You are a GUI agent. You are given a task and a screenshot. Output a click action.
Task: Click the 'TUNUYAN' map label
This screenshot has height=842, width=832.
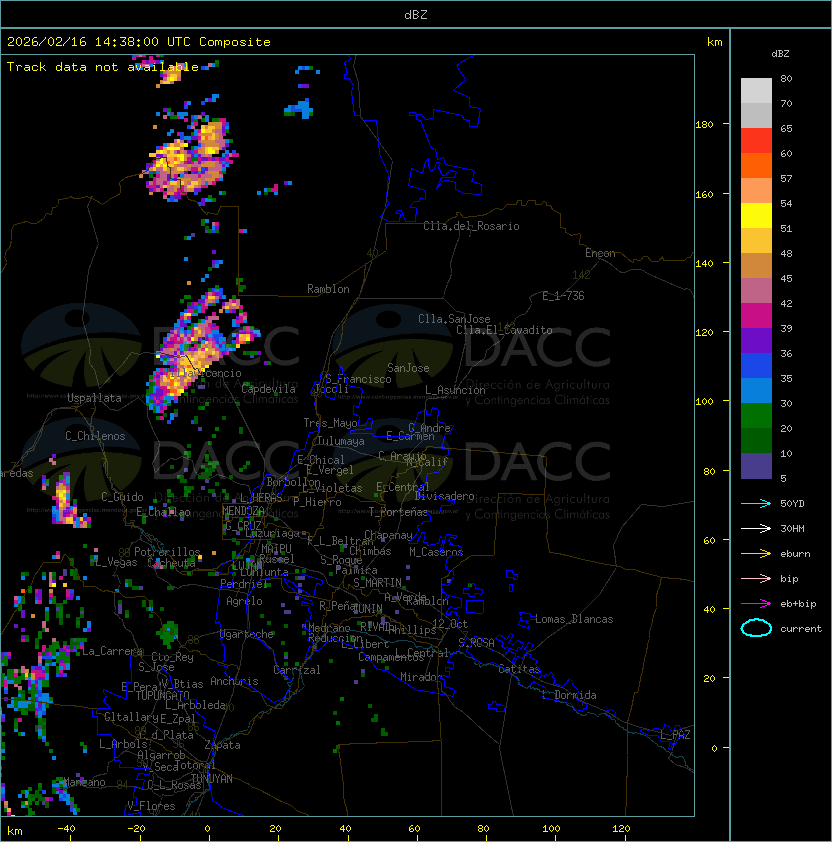(x=212, y=779)
